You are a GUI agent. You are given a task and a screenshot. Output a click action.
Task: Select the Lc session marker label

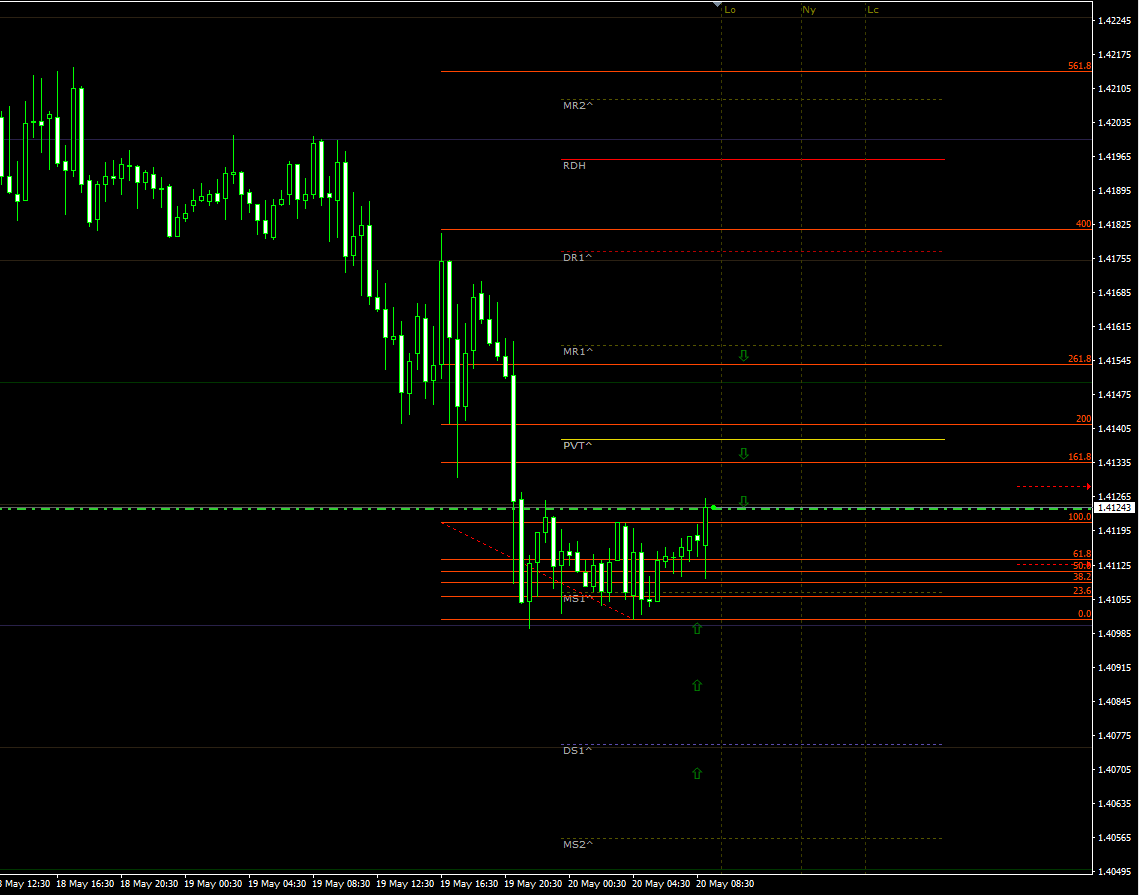[x=873, y=10]
